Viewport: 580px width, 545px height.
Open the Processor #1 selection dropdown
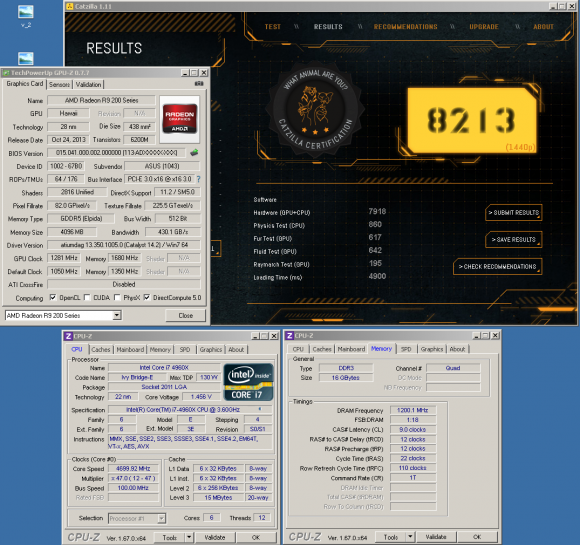(x=161, y=518)
